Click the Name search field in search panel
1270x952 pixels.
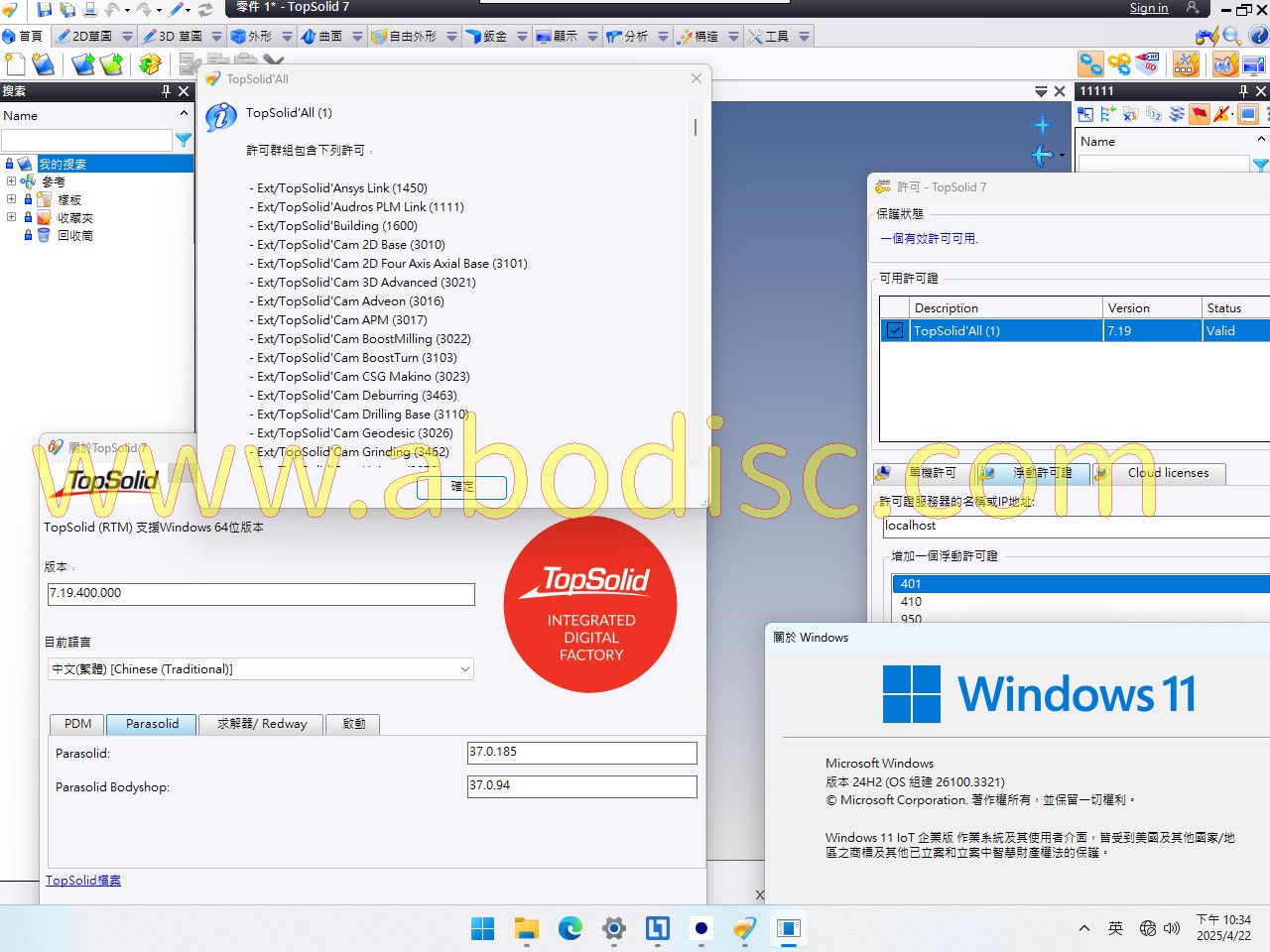pyautogui.click(x=87, y=141)
